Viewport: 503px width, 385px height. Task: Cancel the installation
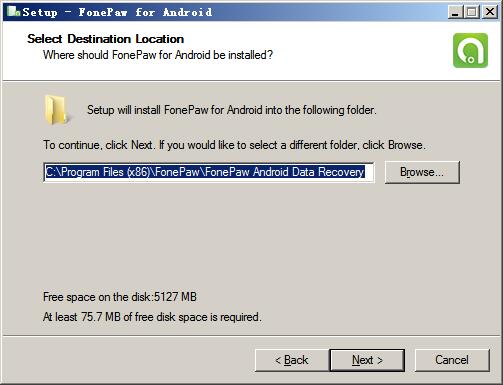pos(452,360)
